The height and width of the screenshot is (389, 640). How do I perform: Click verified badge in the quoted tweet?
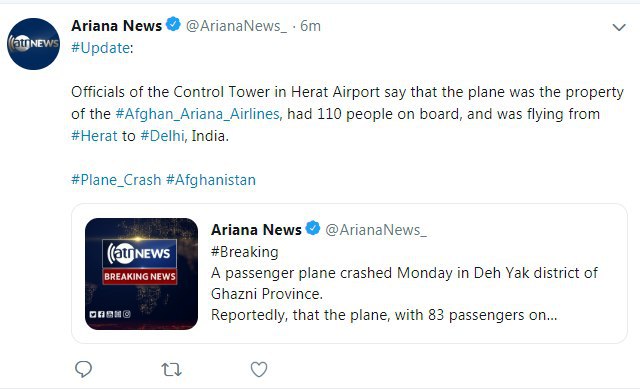coord(313,228)
